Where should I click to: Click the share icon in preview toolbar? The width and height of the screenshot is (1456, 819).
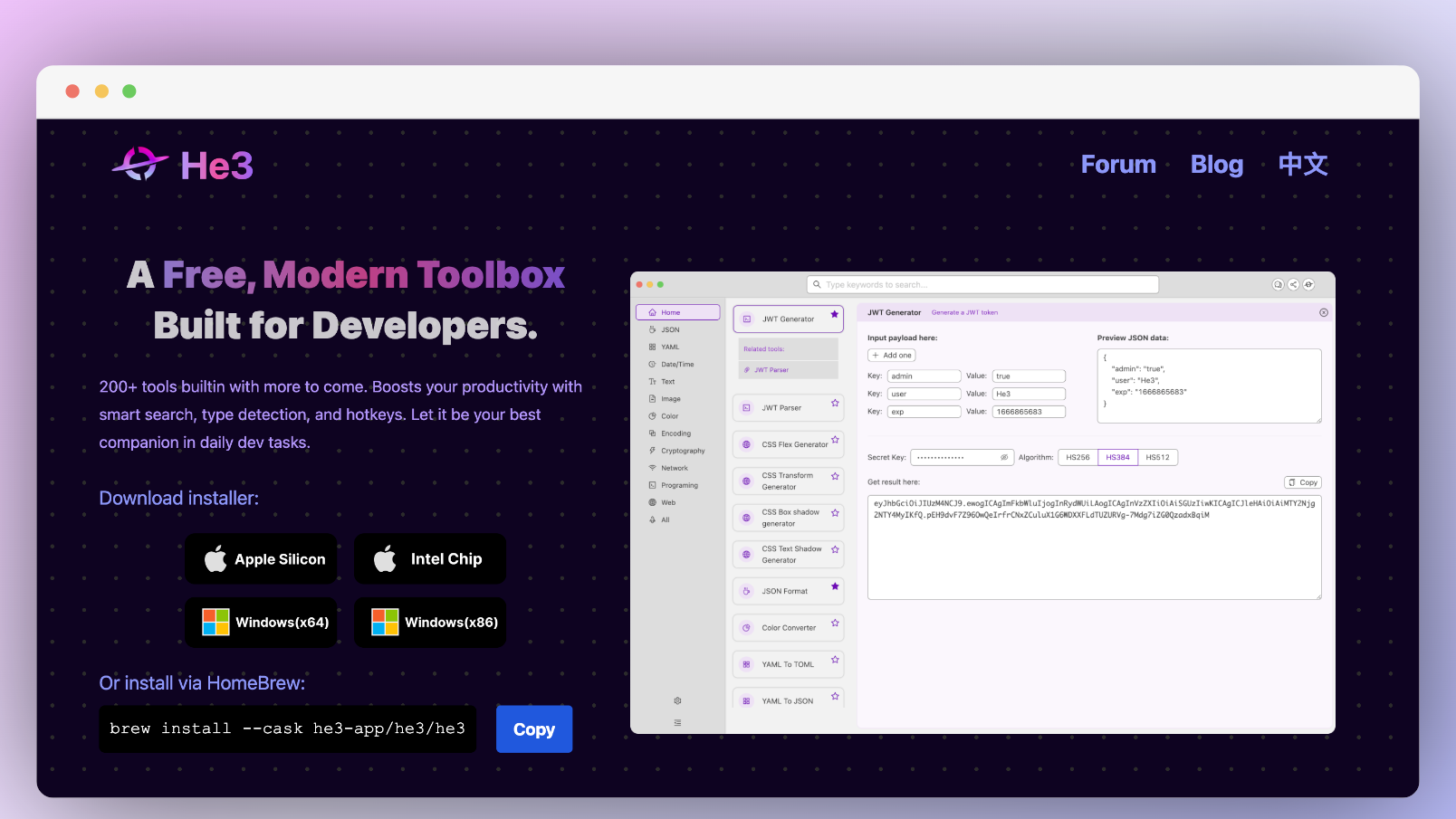click(1293, 284)
